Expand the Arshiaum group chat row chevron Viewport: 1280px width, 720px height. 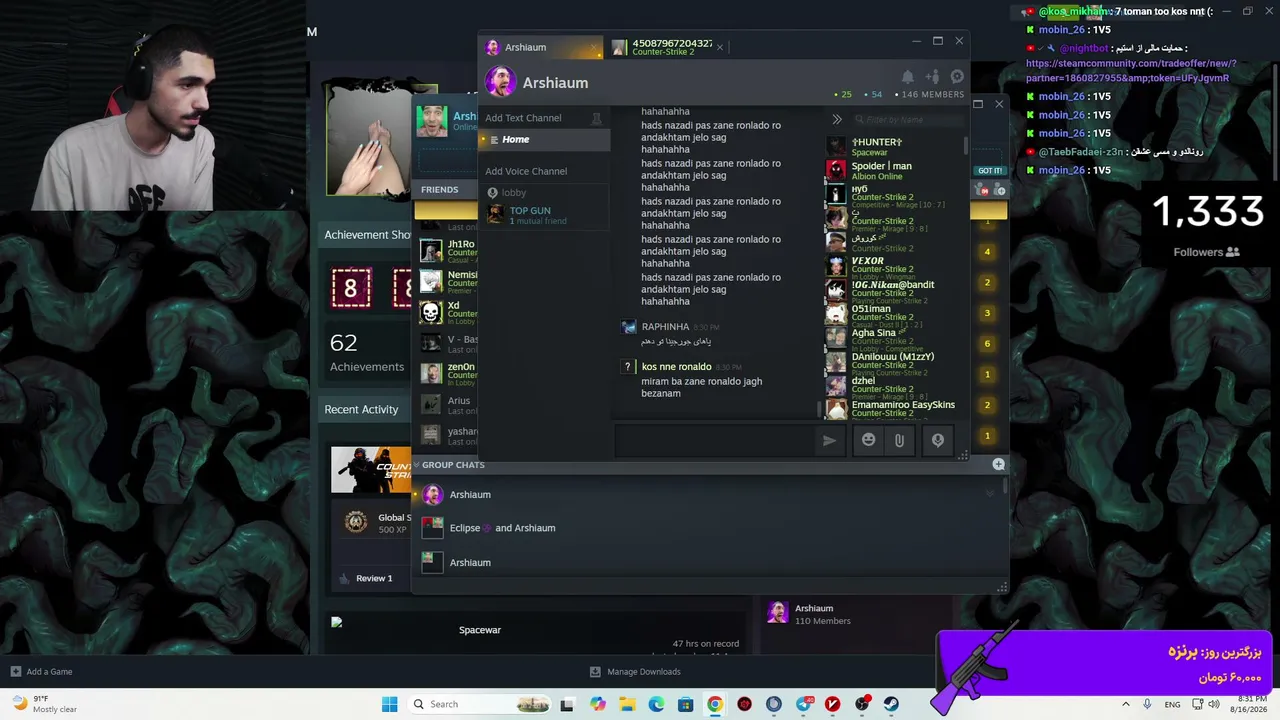pyautogui.click(x=990, y=493)
